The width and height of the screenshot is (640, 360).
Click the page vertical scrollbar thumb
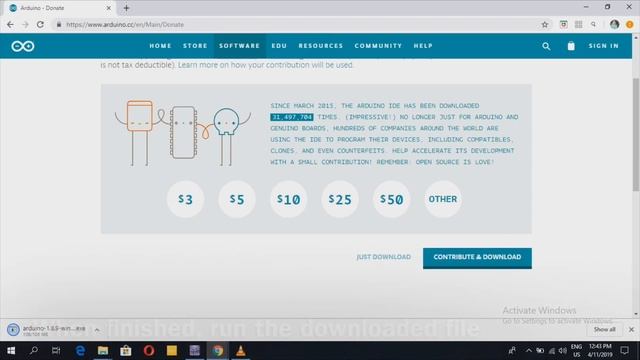tap(636, 134)
